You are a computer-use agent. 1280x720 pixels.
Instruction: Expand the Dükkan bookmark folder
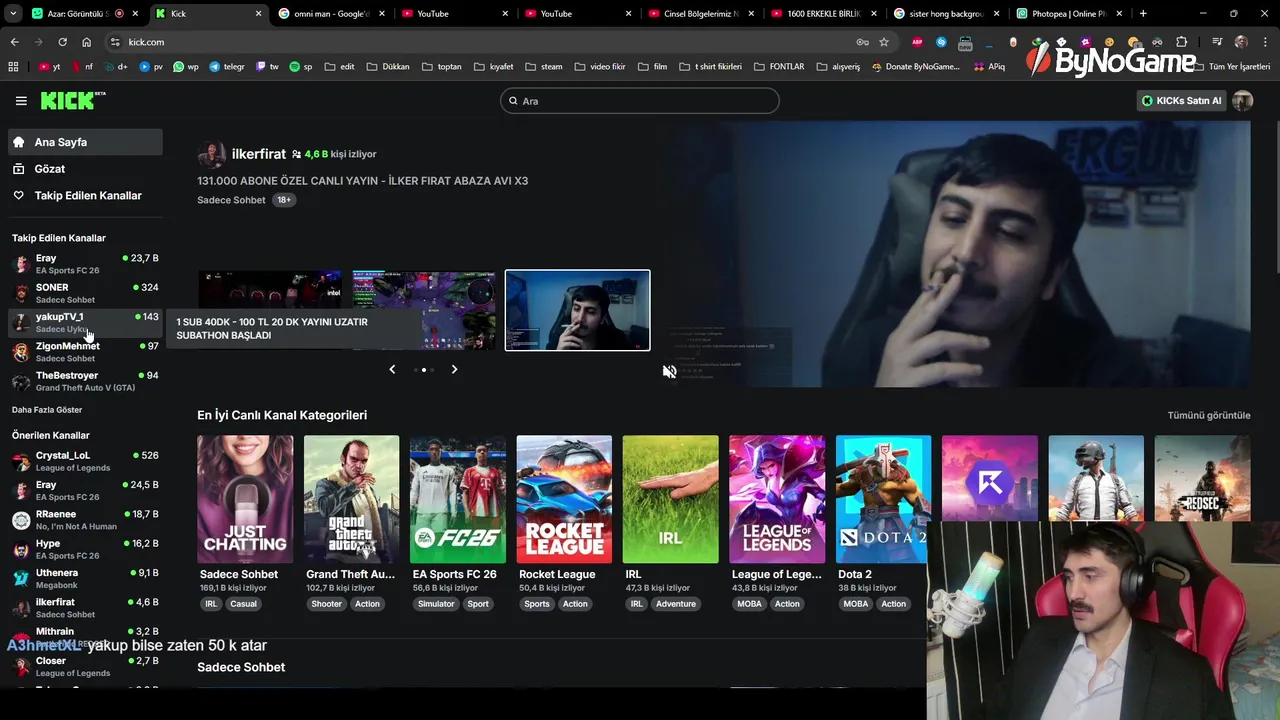click(388, 67)
